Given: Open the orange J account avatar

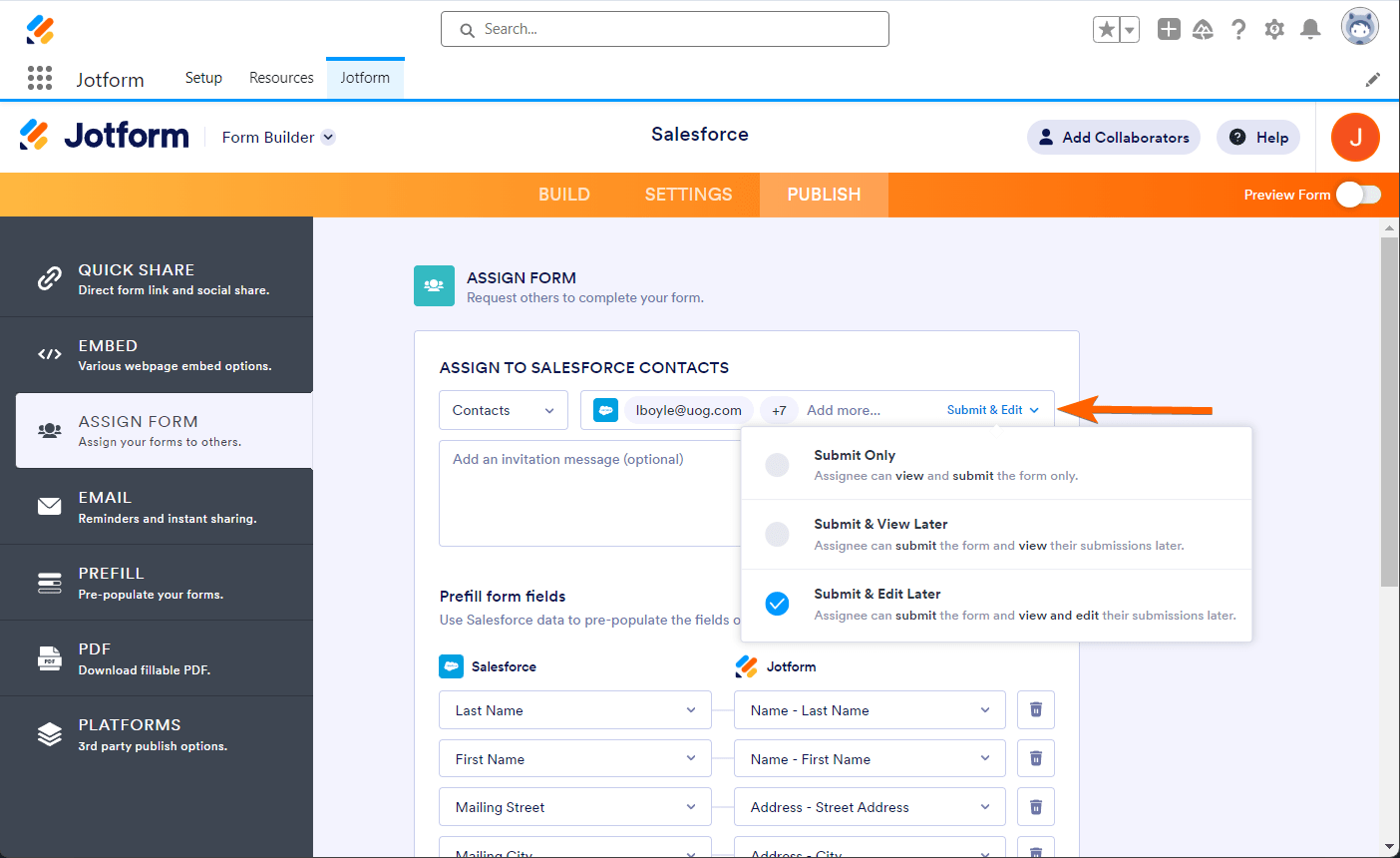Looking at the screenshot, I should click(1355, 138).
